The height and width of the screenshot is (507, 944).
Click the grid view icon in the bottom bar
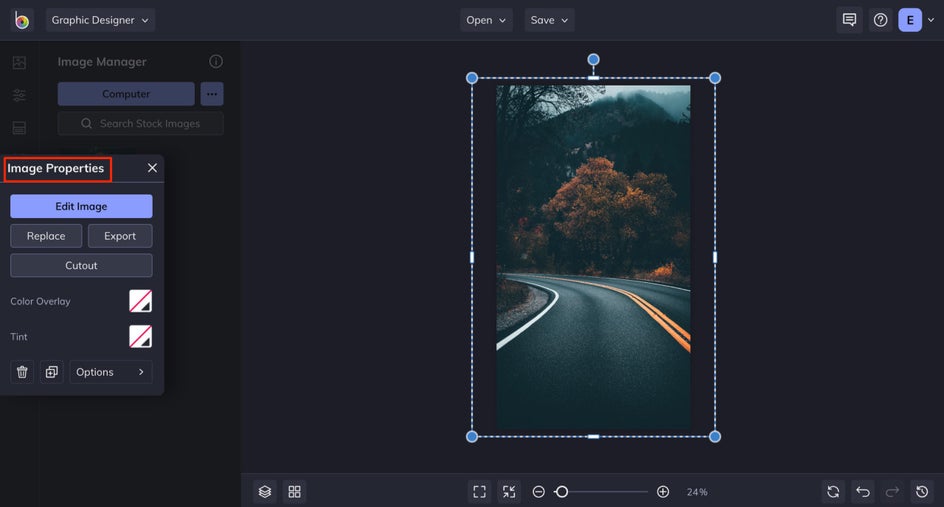pyautogui.click(x=294, y=492)
